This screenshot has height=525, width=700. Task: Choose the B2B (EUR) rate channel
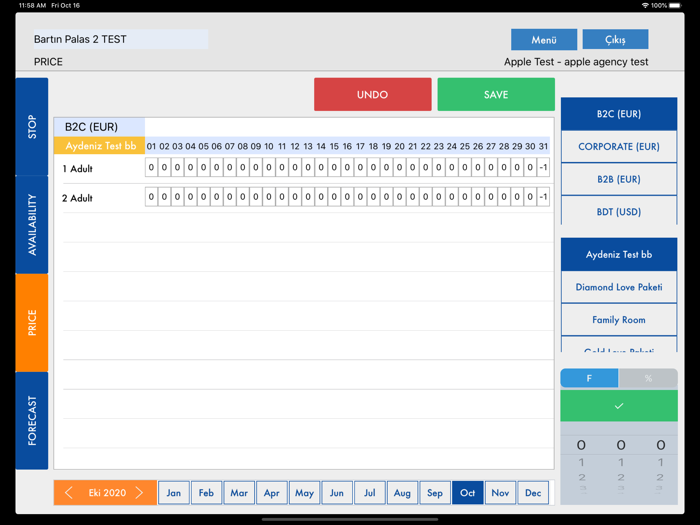[619, 179]
